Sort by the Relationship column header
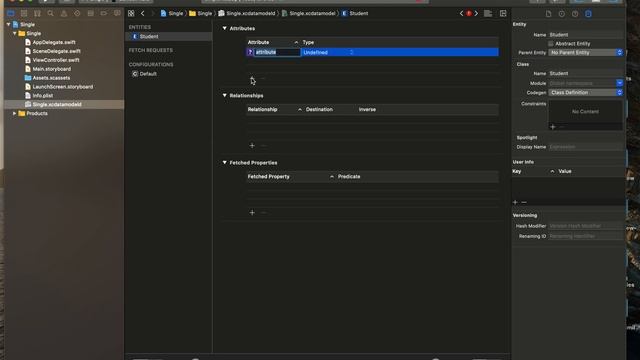This screenshot has height=360, width=640. click(274, 109)
